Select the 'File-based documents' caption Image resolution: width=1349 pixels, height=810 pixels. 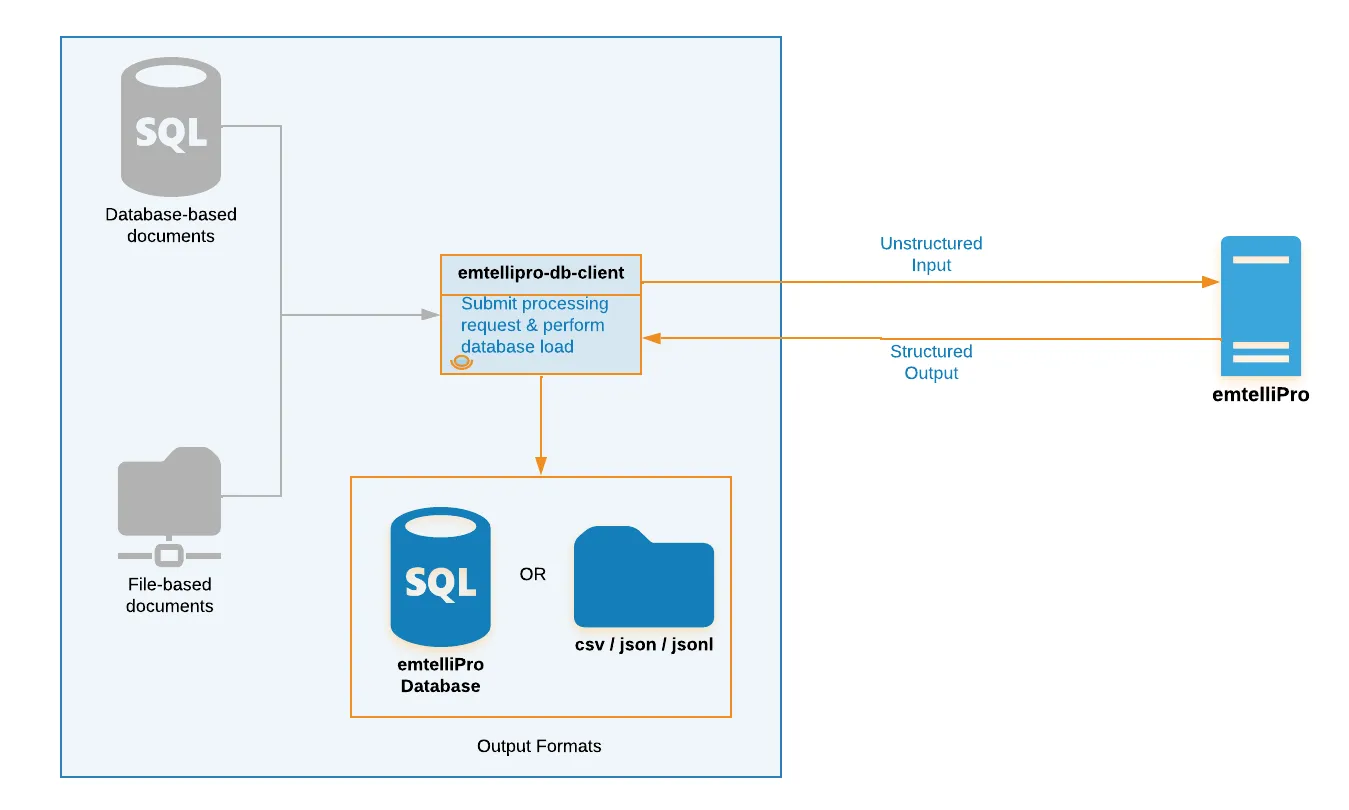(169, 595)
